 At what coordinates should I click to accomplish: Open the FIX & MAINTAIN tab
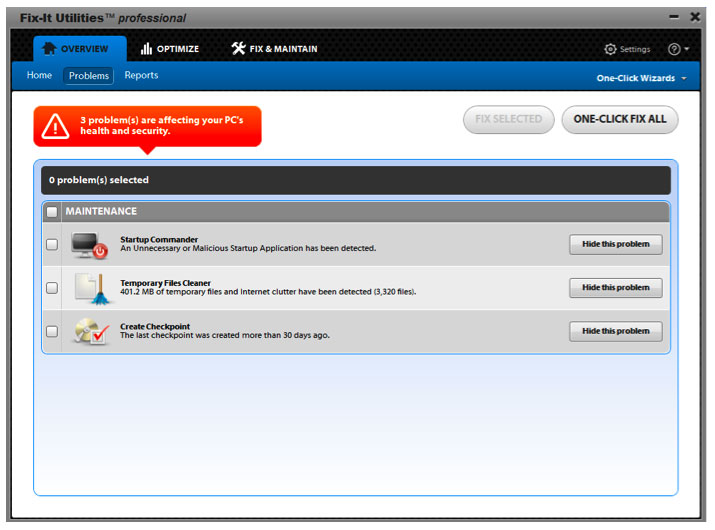[274, 49]
